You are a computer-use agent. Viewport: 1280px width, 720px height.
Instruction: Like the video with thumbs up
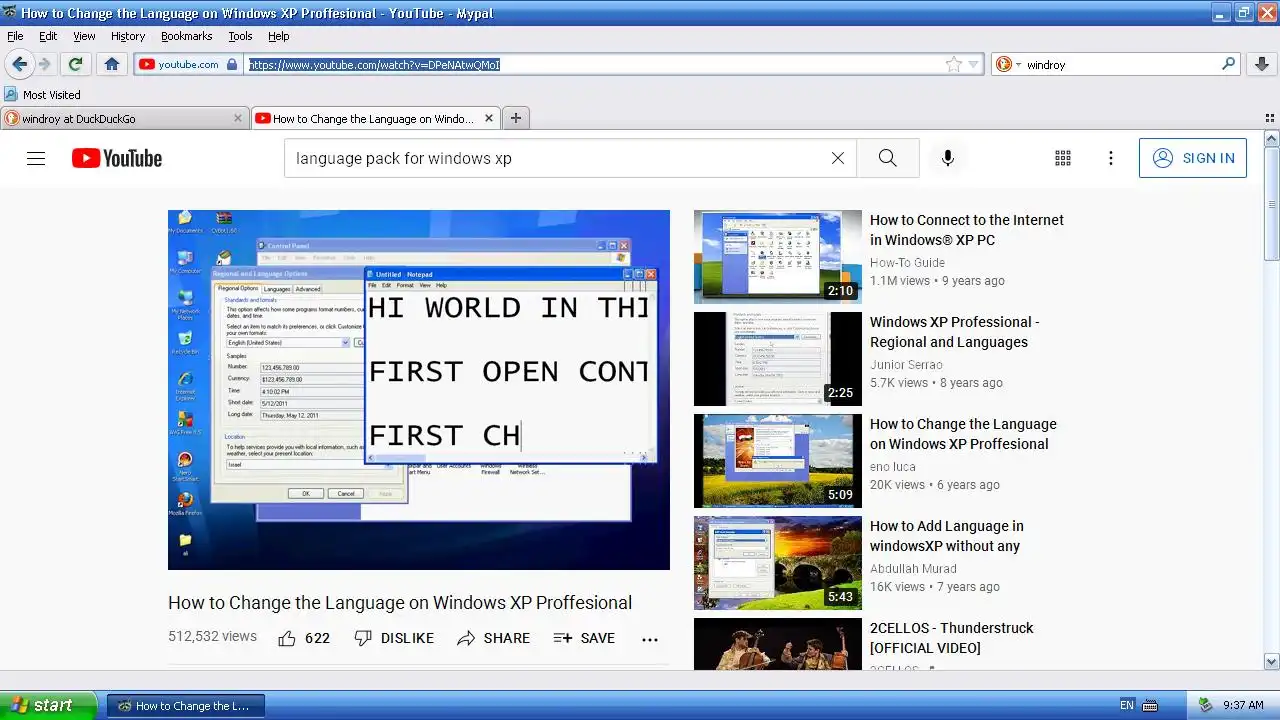[x=304, y=638]
